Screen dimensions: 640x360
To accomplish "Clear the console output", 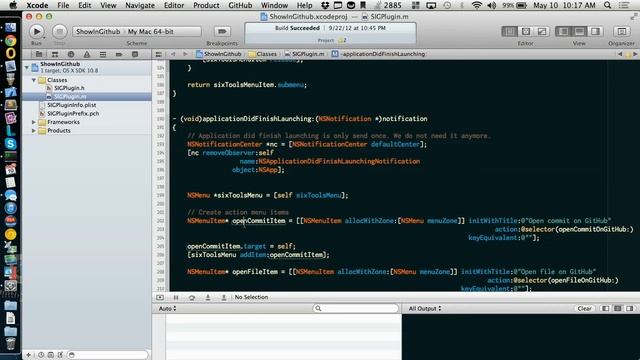I will [x=584, y=309].
